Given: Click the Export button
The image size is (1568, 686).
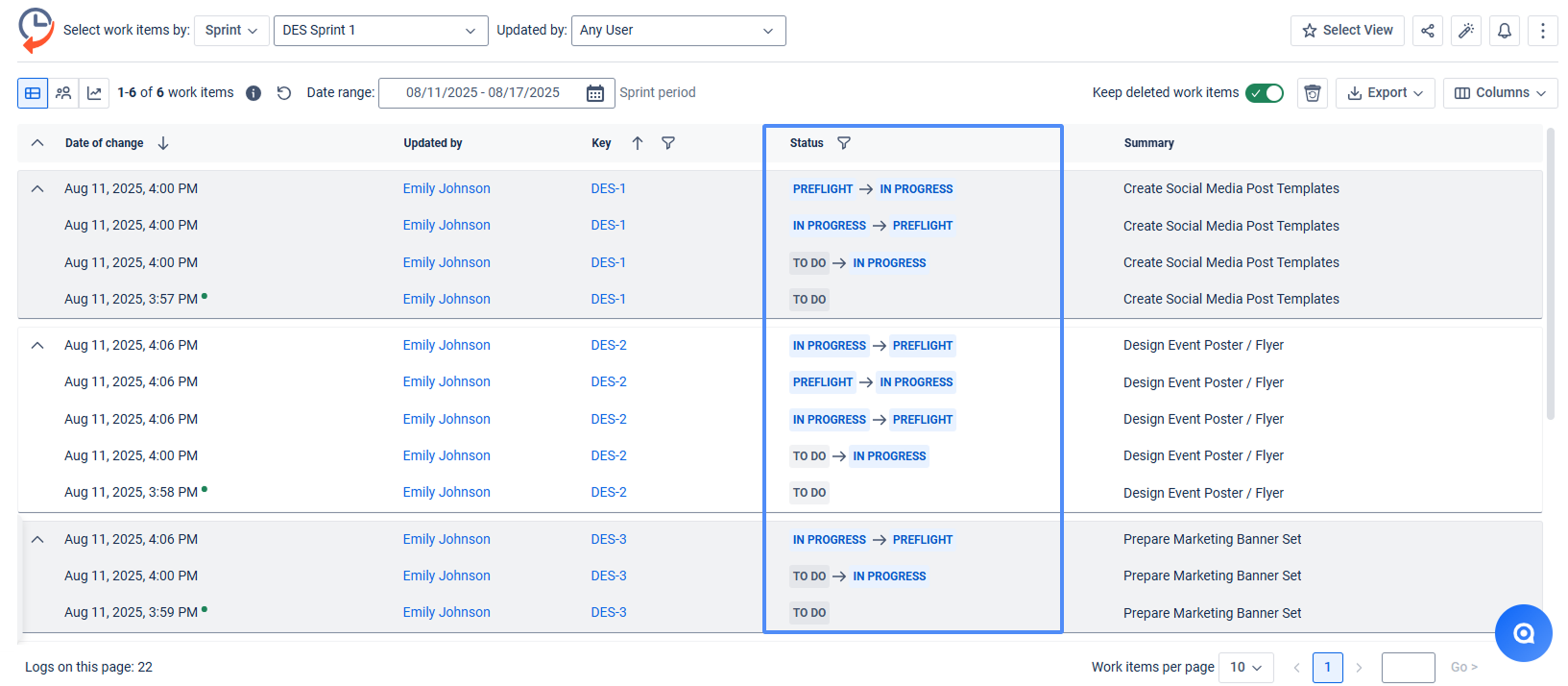Looking at the screenshot, I should coord(1385,93).
